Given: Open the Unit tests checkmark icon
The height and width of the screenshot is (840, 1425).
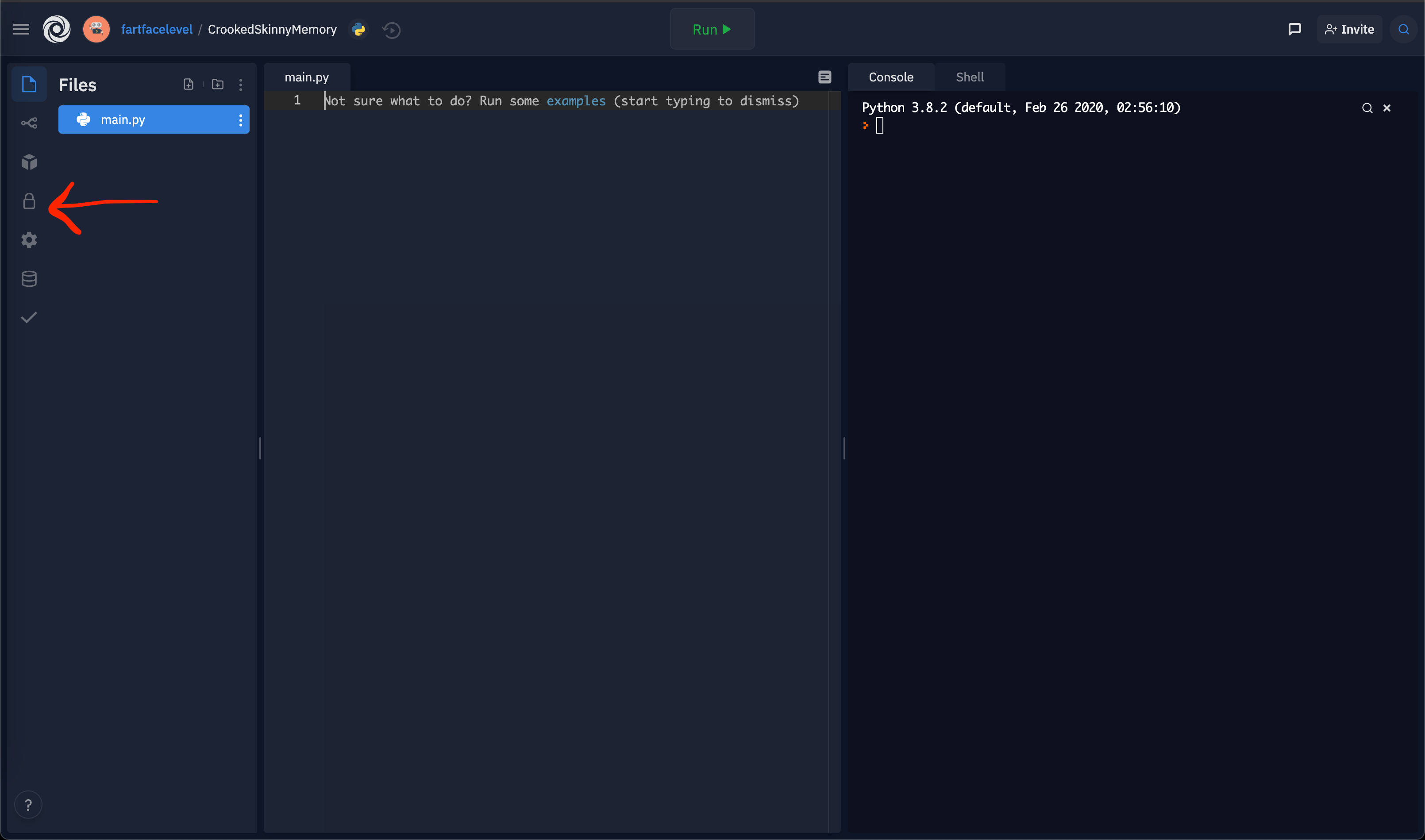Looking at the screenshot, I should (x=29, y=318).
